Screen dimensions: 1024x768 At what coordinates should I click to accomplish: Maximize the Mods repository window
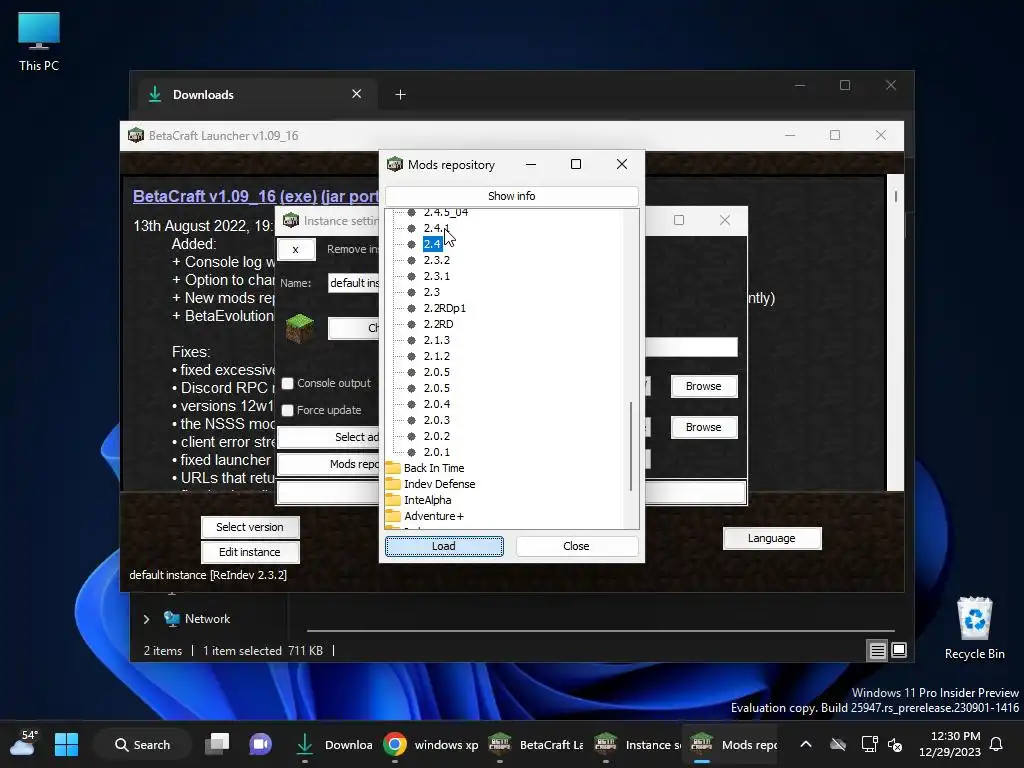(576, 165)
